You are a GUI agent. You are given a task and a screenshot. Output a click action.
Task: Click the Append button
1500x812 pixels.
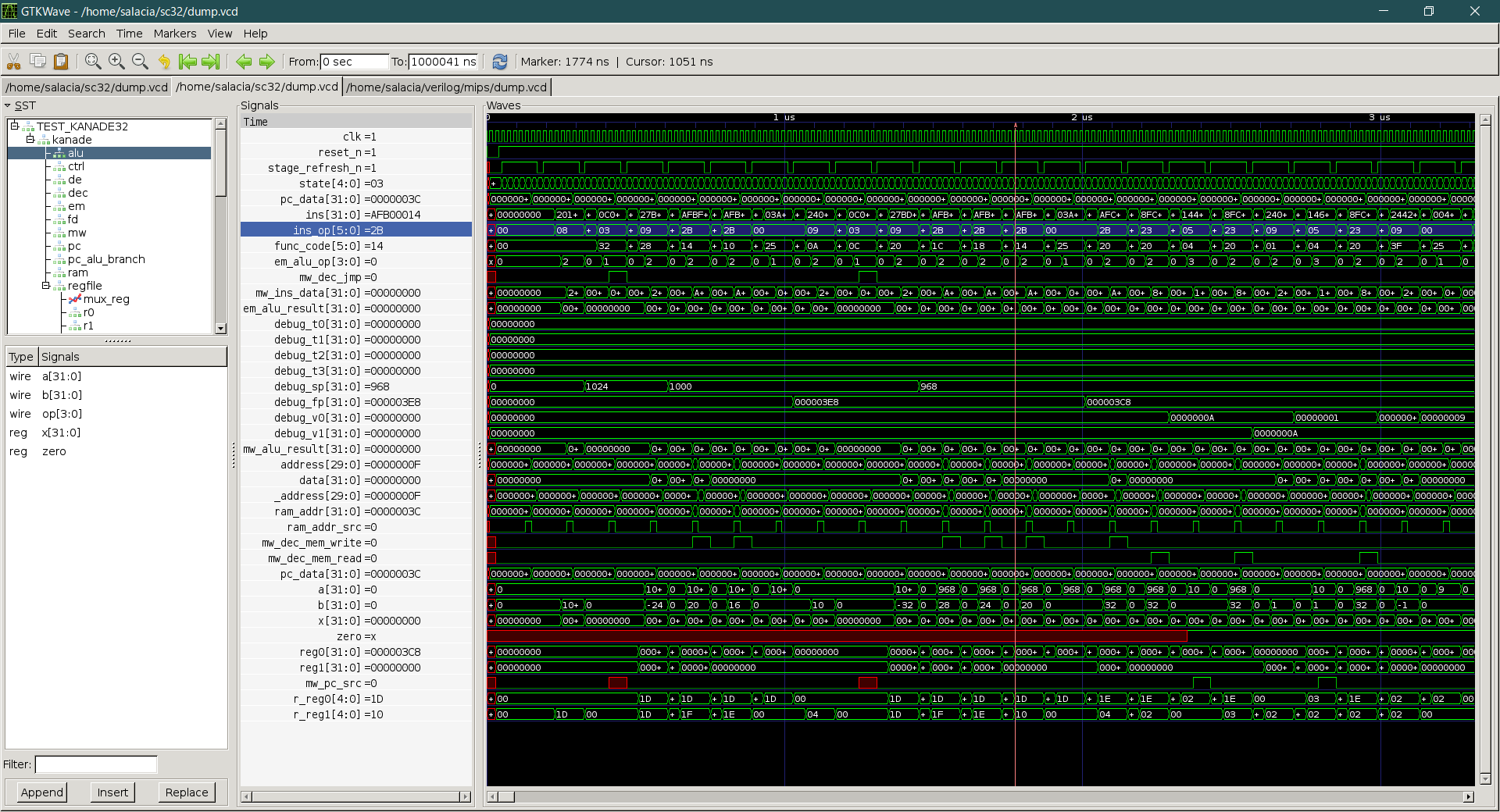click(42, 792)
